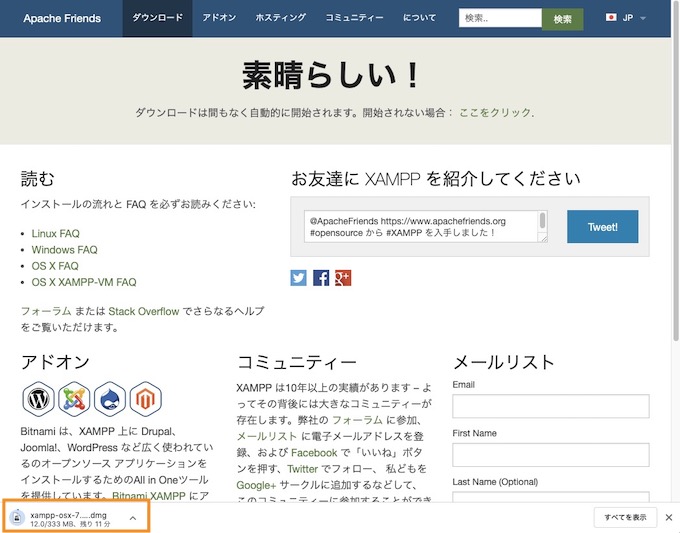Click the ここをクリック download link
680x533 pixels.
tap(495, 113)
